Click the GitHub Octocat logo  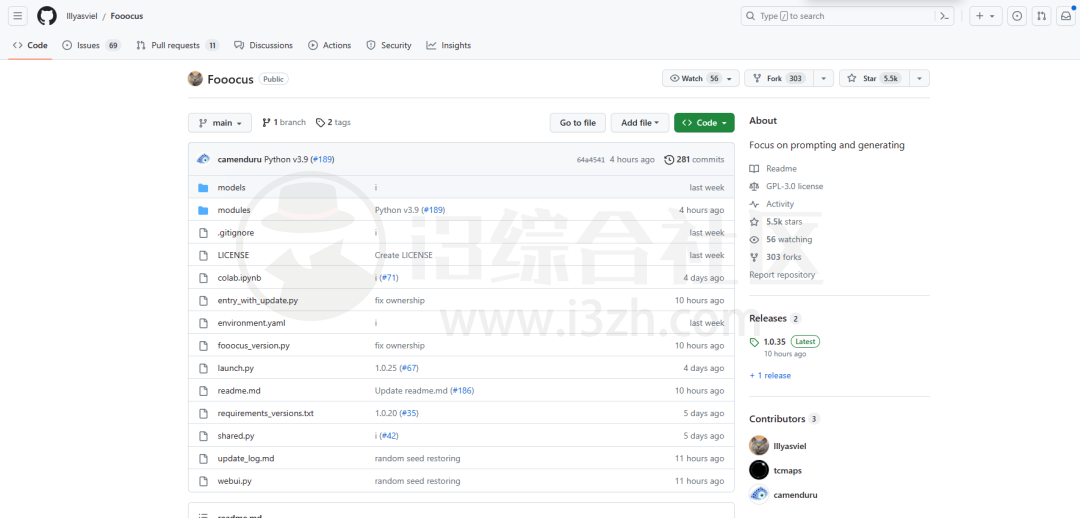pyautogui.click(x=47, y=16)
